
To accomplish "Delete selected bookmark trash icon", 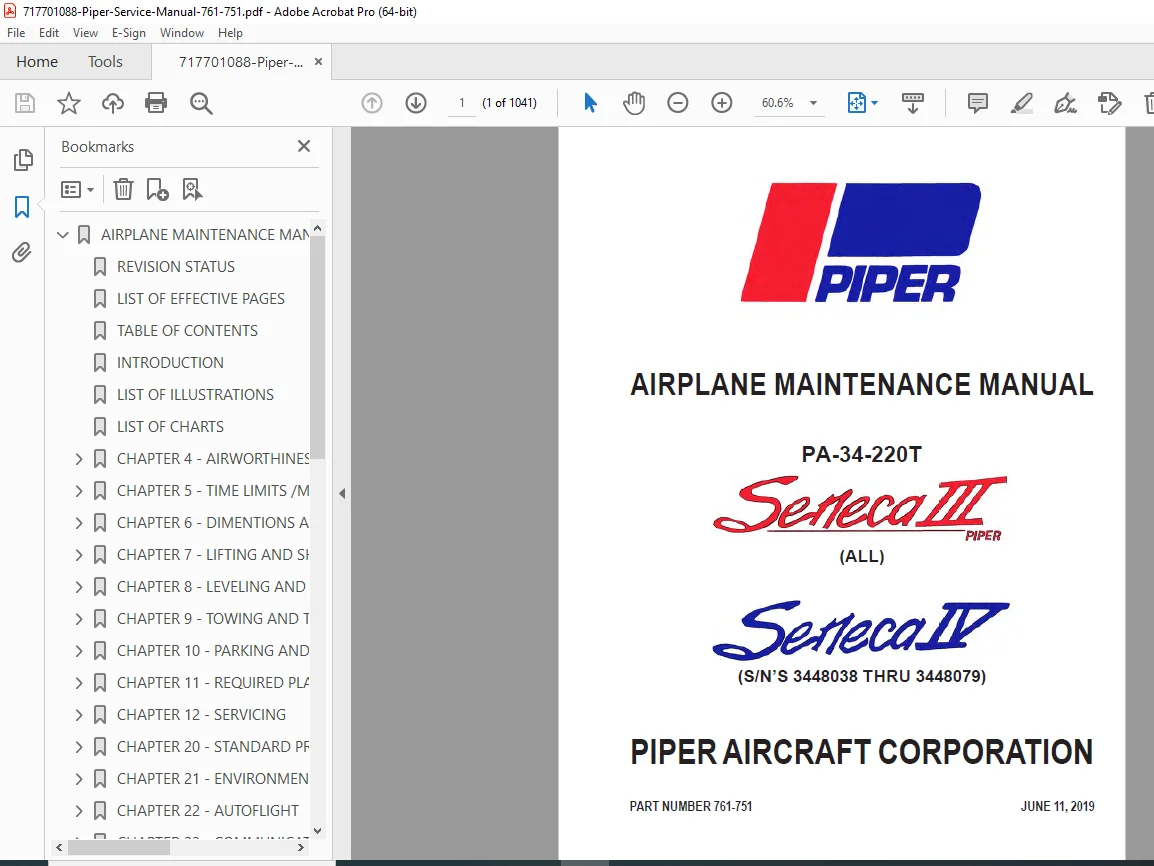I will 123,190.
